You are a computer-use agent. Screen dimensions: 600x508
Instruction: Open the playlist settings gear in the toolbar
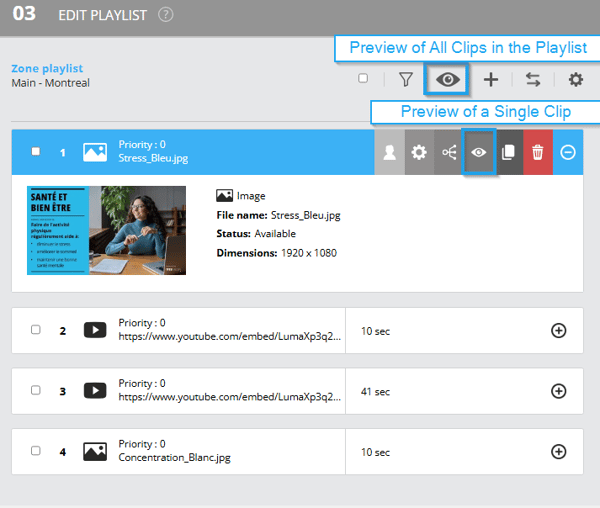click(x=576, y=80)
